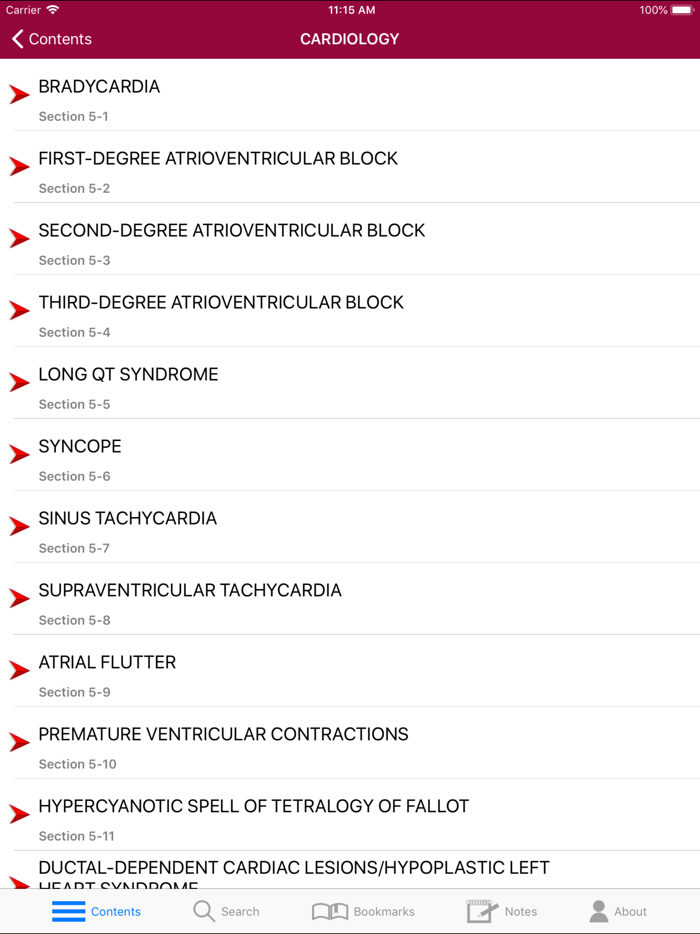Tap the Wi-Fi icon in the status bar
700x934 pixels.
point(51,9)
